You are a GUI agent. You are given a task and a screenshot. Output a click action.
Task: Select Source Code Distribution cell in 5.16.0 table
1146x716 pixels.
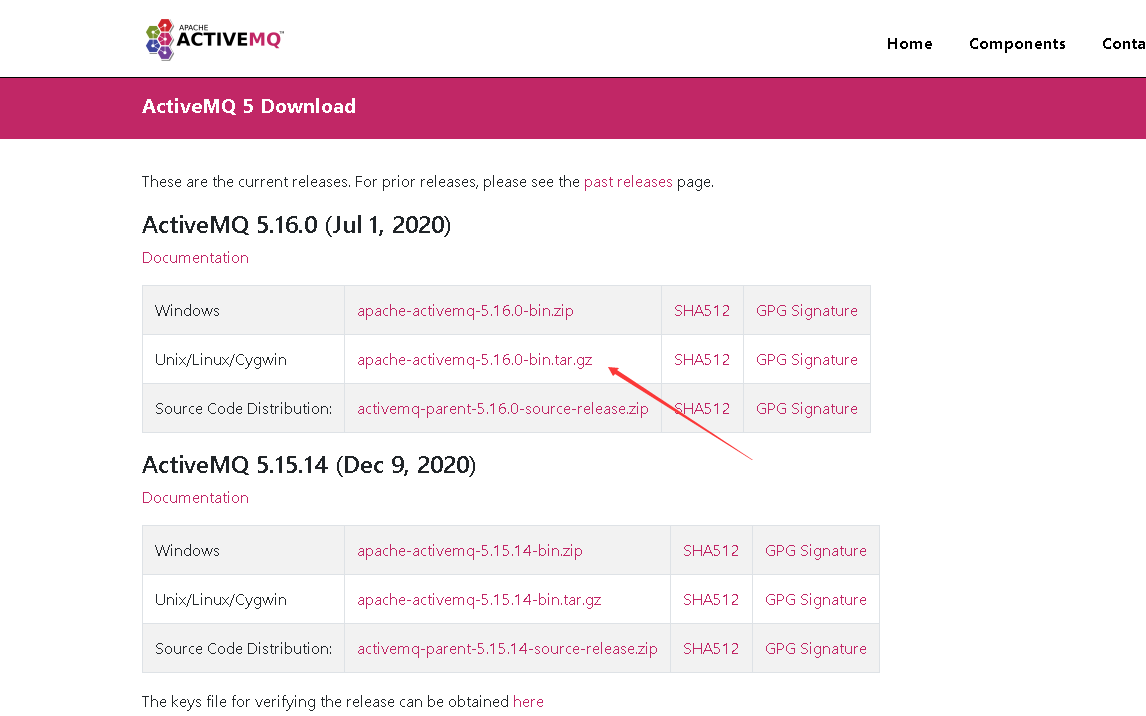[243, 408]
